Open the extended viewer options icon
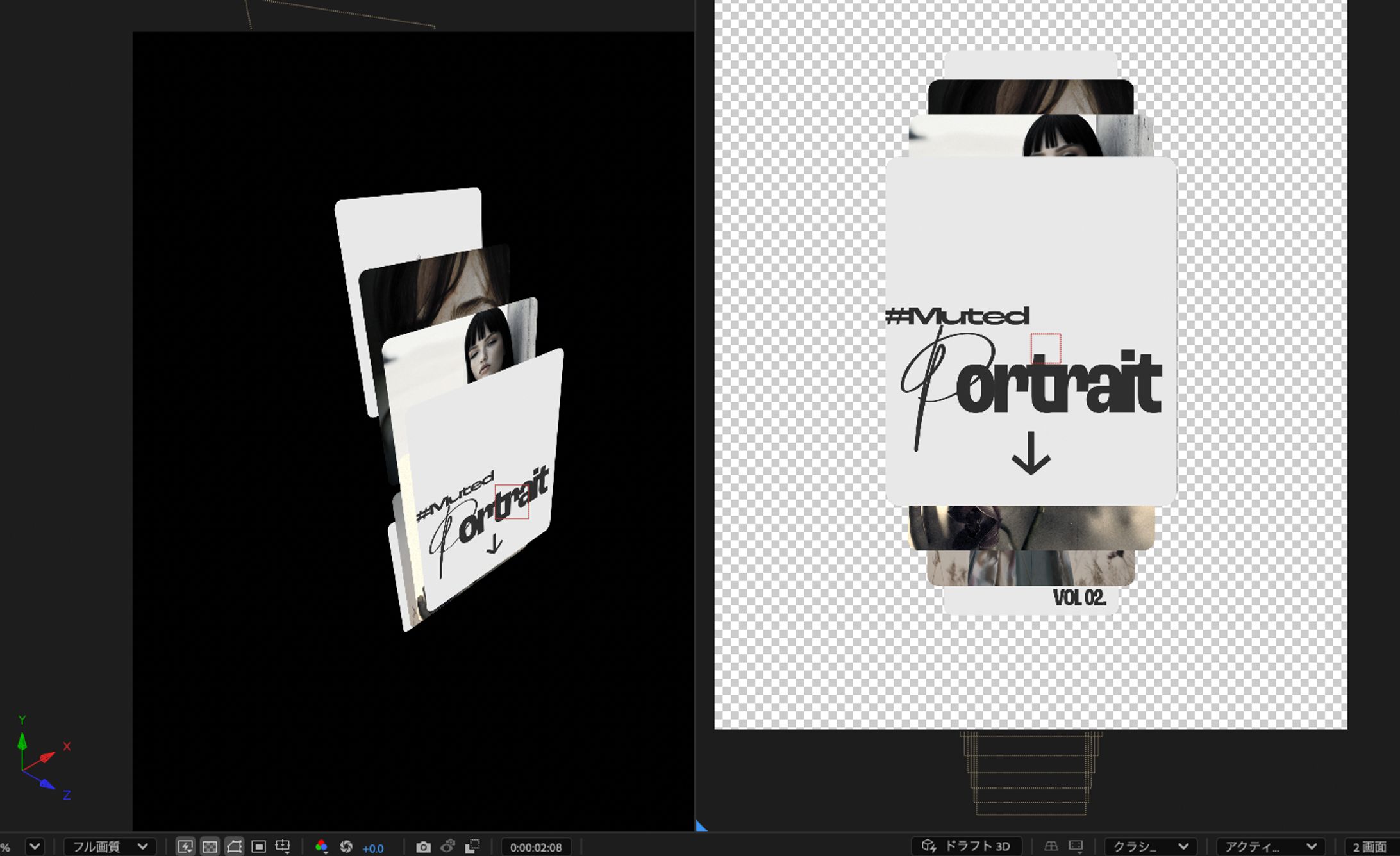This screenshot has height=856, width=1400. tap(1076, 846)
